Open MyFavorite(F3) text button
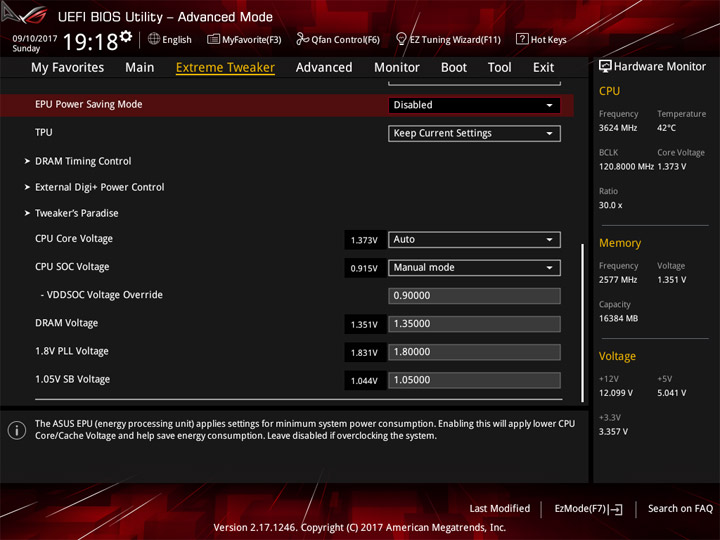The width and height of the screenshot is (720, 540). pyautogui.click(x=252, y=40)
